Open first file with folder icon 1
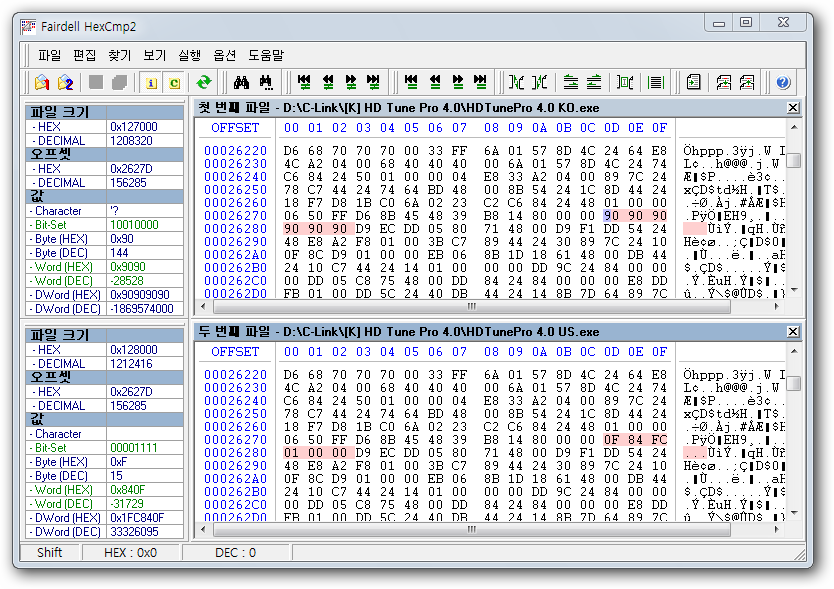Viewport: 834px width, 589px height. point(42,83)
